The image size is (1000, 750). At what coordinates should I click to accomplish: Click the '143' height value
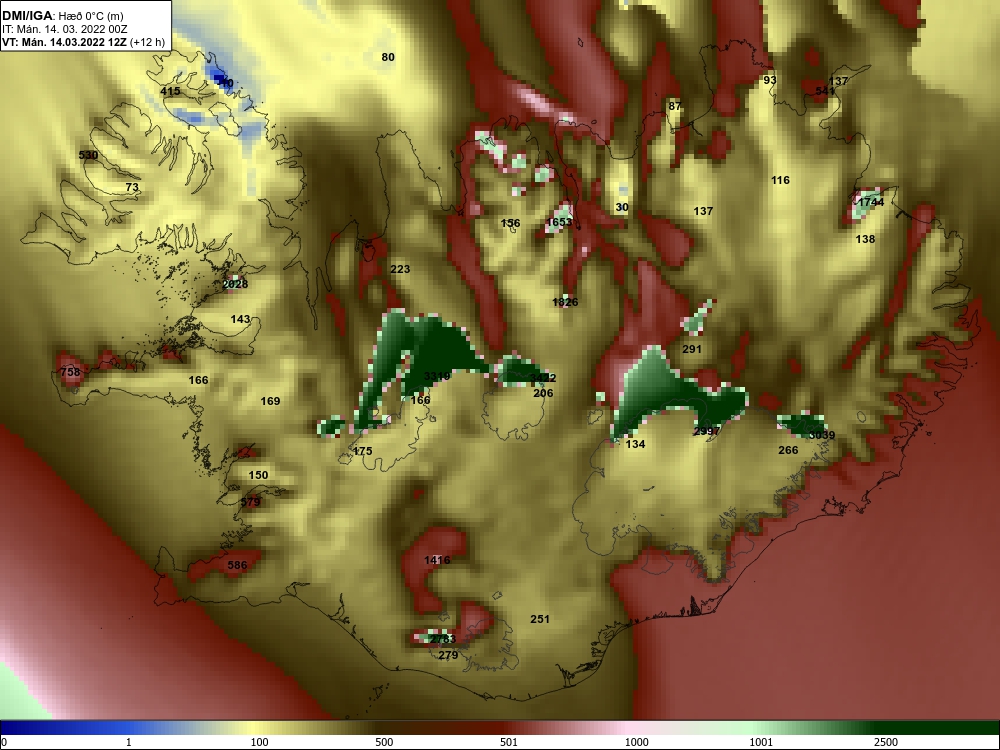(x=240, y=319)
